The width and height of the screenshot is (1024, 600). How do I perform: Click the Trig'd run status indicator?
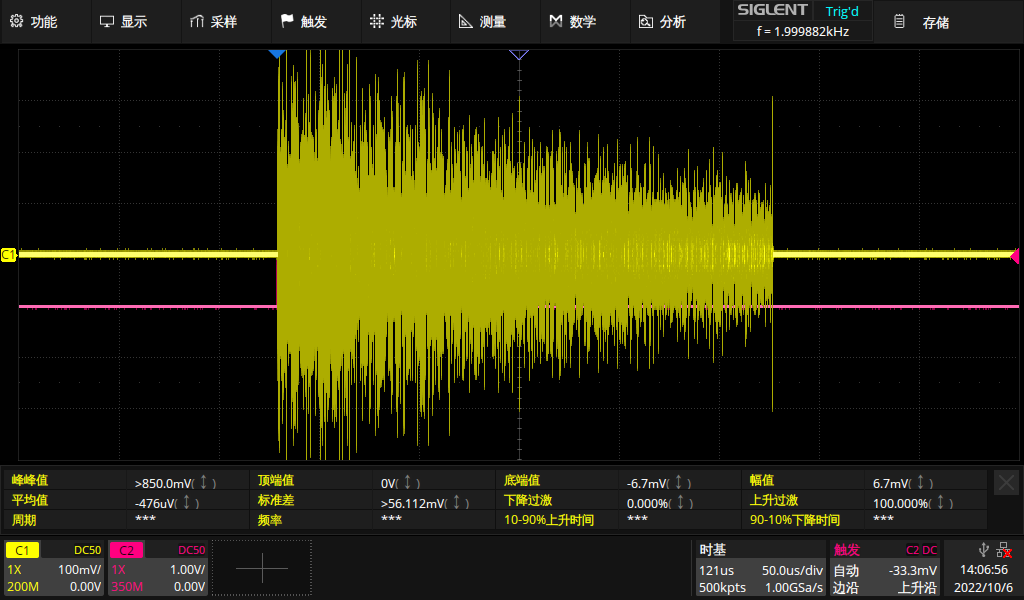[x=841, y=11]
